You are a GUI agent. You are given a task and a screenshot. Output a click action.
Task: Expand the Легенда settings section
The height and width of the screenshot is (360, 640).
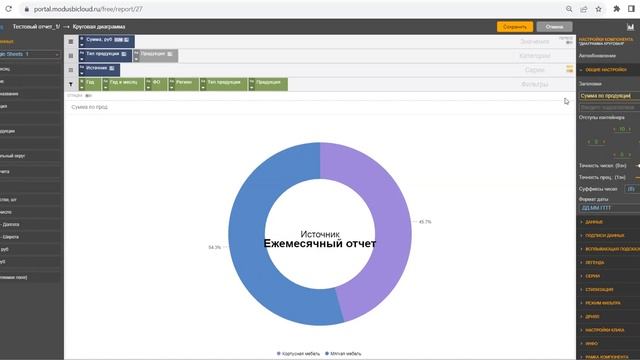(608, 262)
